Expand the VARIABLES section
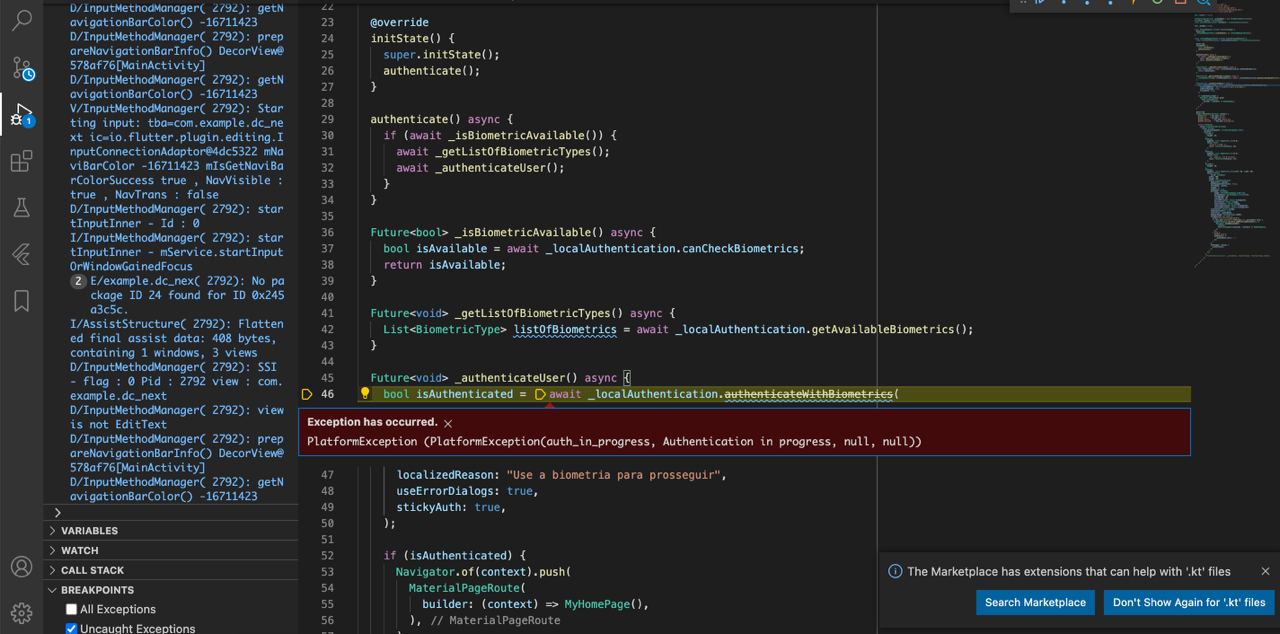 pos(170,531)
